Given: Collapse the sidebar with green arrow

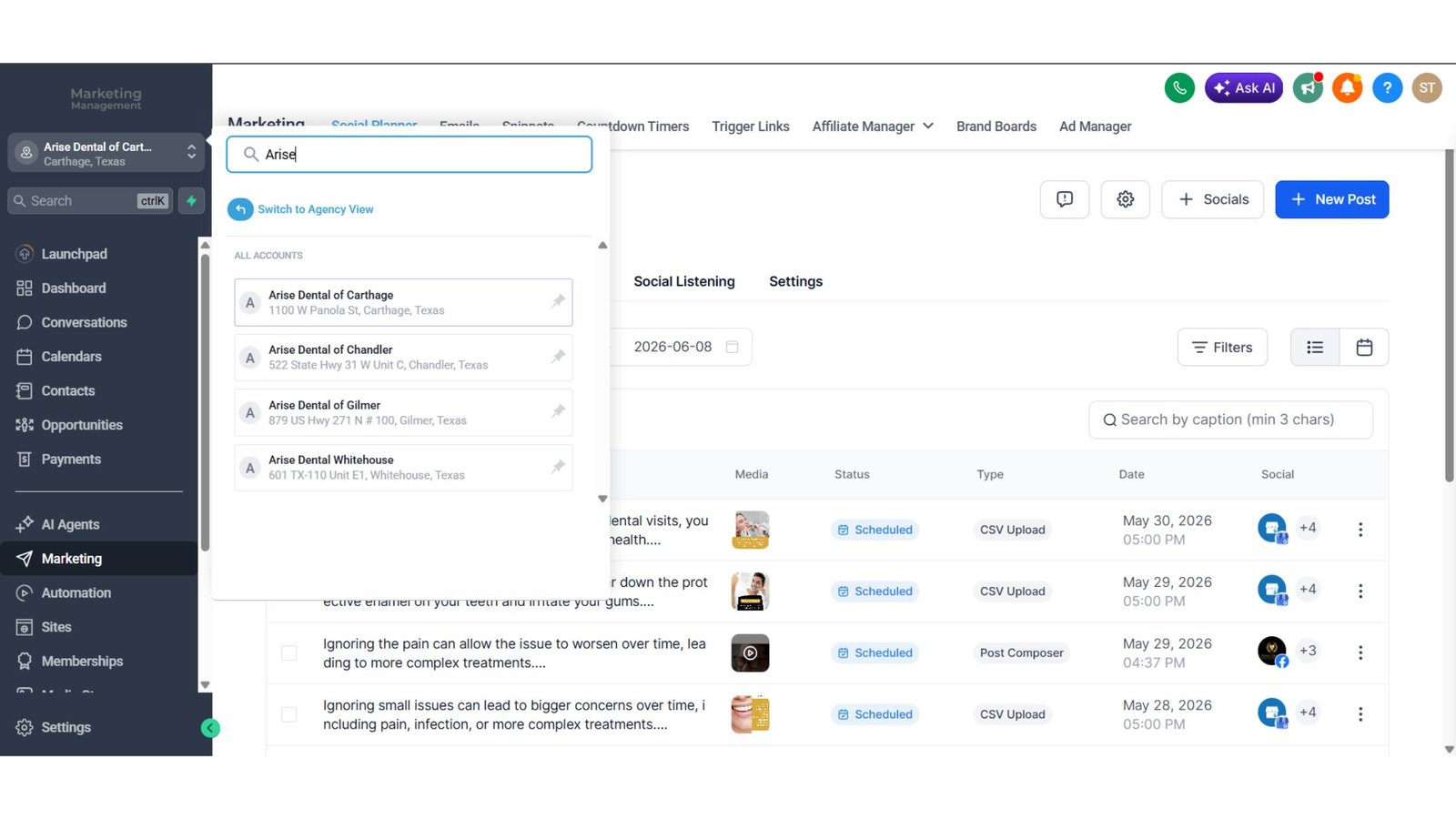Looking at the screenshot, I should [210, 728].
